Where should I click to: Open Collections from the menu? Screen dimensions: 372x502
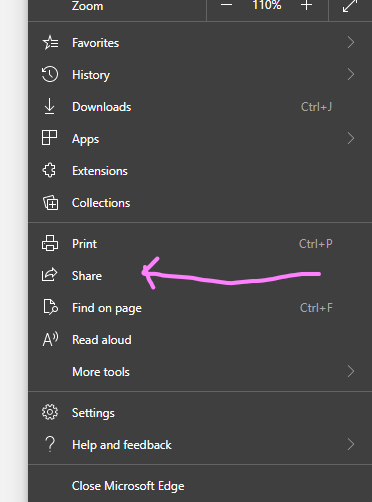click(200, 203)
